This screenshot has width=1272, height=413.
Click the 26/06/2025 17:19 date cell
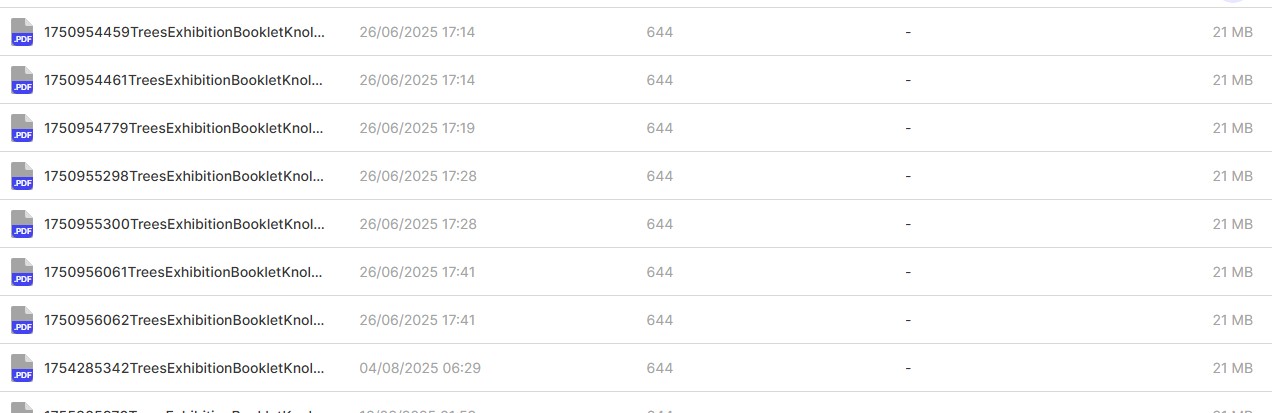point(417,128)
